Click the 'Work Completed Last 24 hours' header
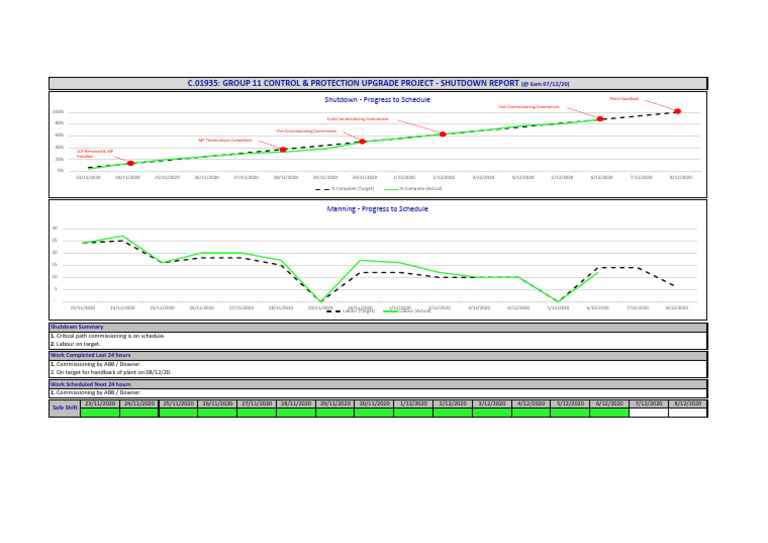The height and width of the screenshot is (543, 768). coord(378,355)
